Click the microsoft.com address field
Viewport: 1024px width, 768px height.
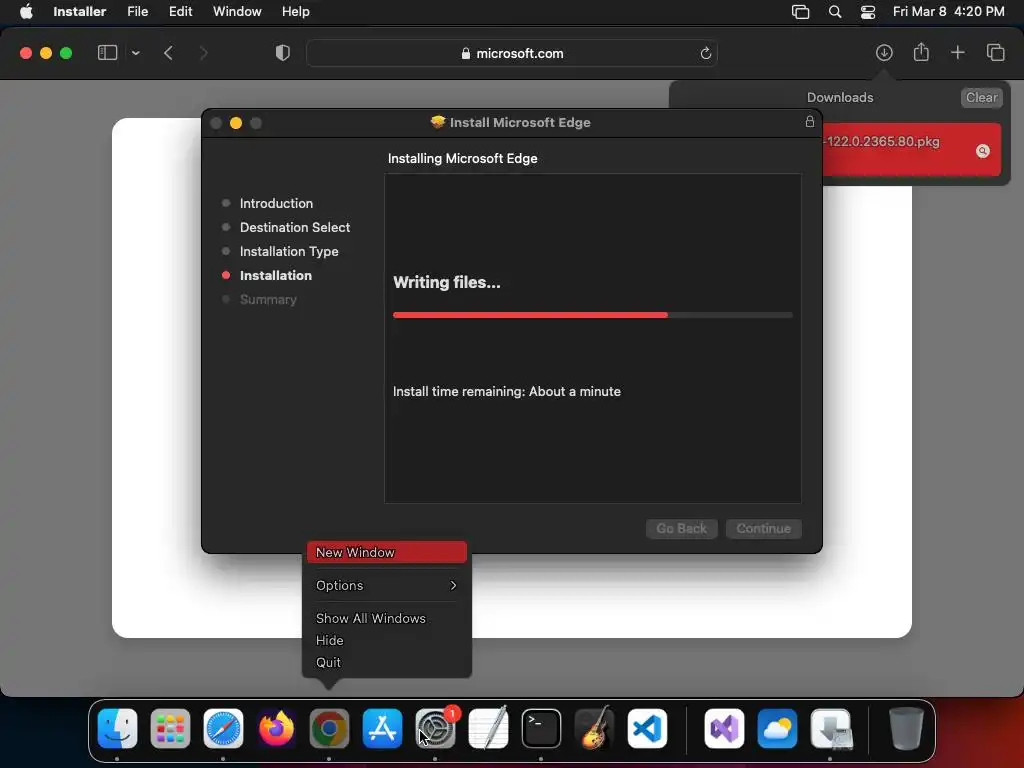click(511, 54)
